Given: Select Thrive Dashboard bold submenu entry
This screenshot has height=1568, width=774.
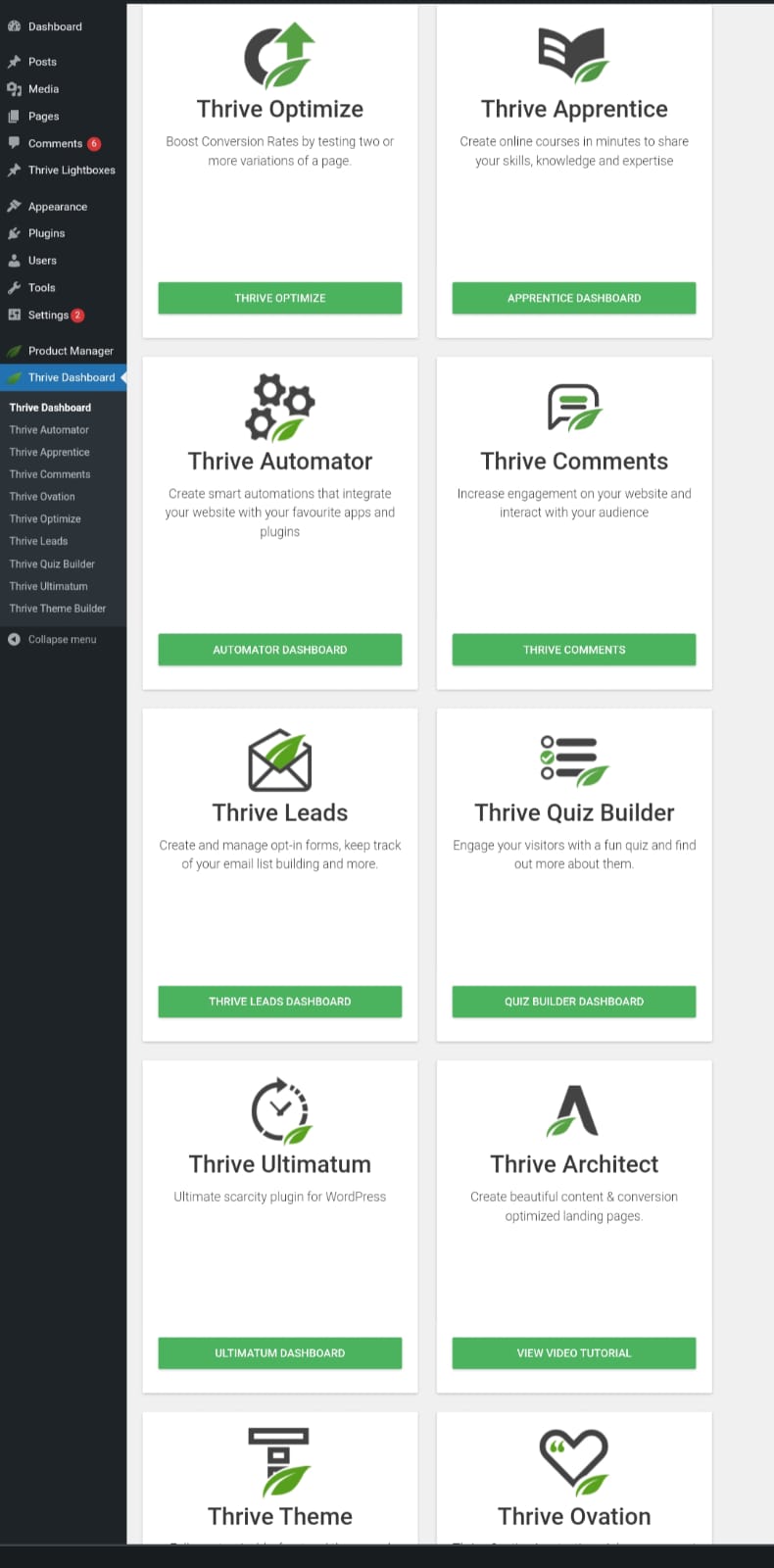Looking at the screenshot, I should click(50, 408).
